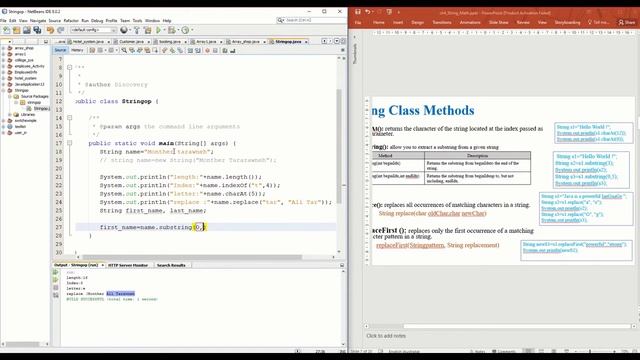
Task: Click the Build Project hammer icon
Action: point(137,30)
